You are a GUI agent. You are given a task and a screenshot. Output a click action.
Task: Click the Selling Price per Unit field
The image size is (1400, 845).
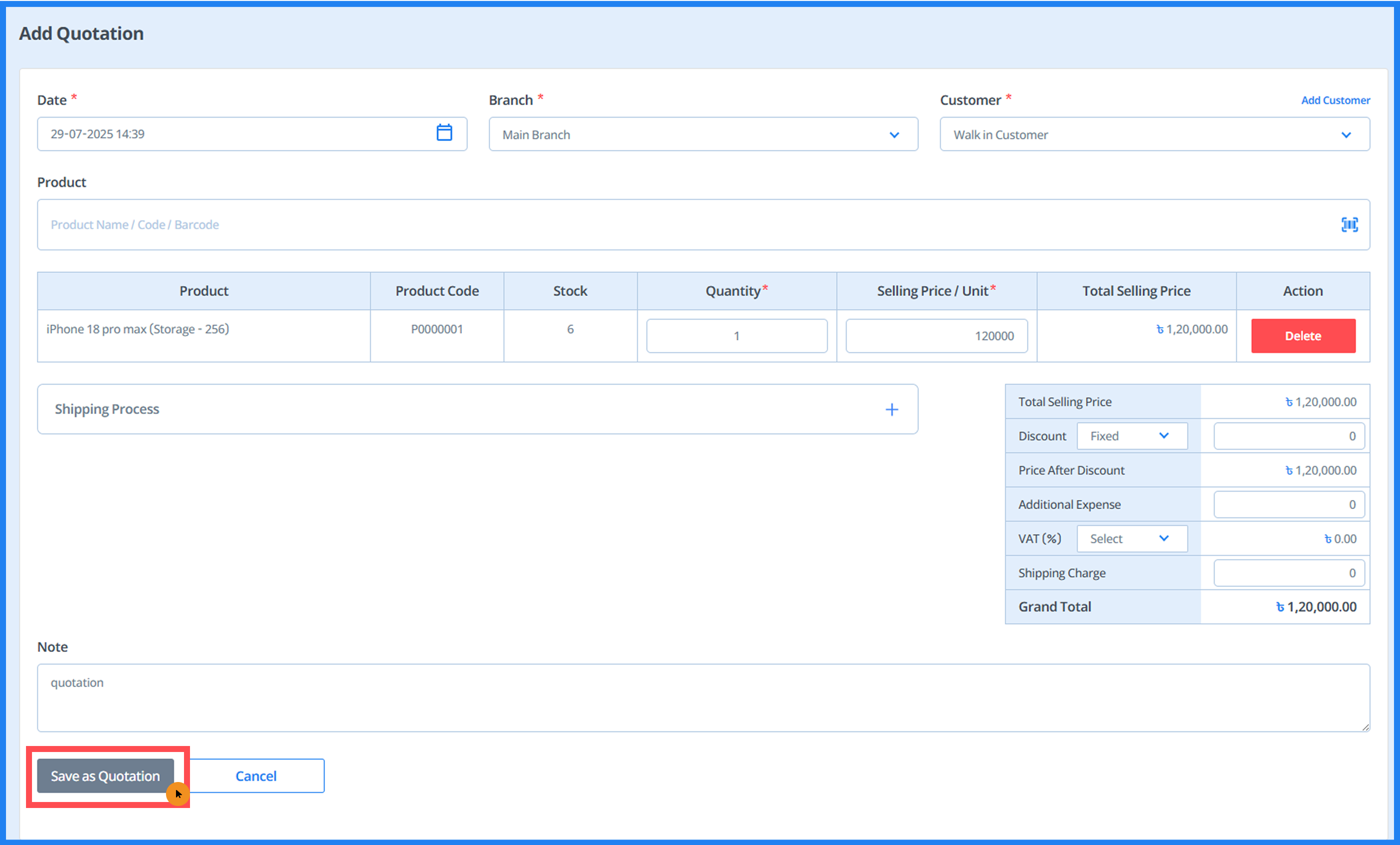(x=936, y=336)
